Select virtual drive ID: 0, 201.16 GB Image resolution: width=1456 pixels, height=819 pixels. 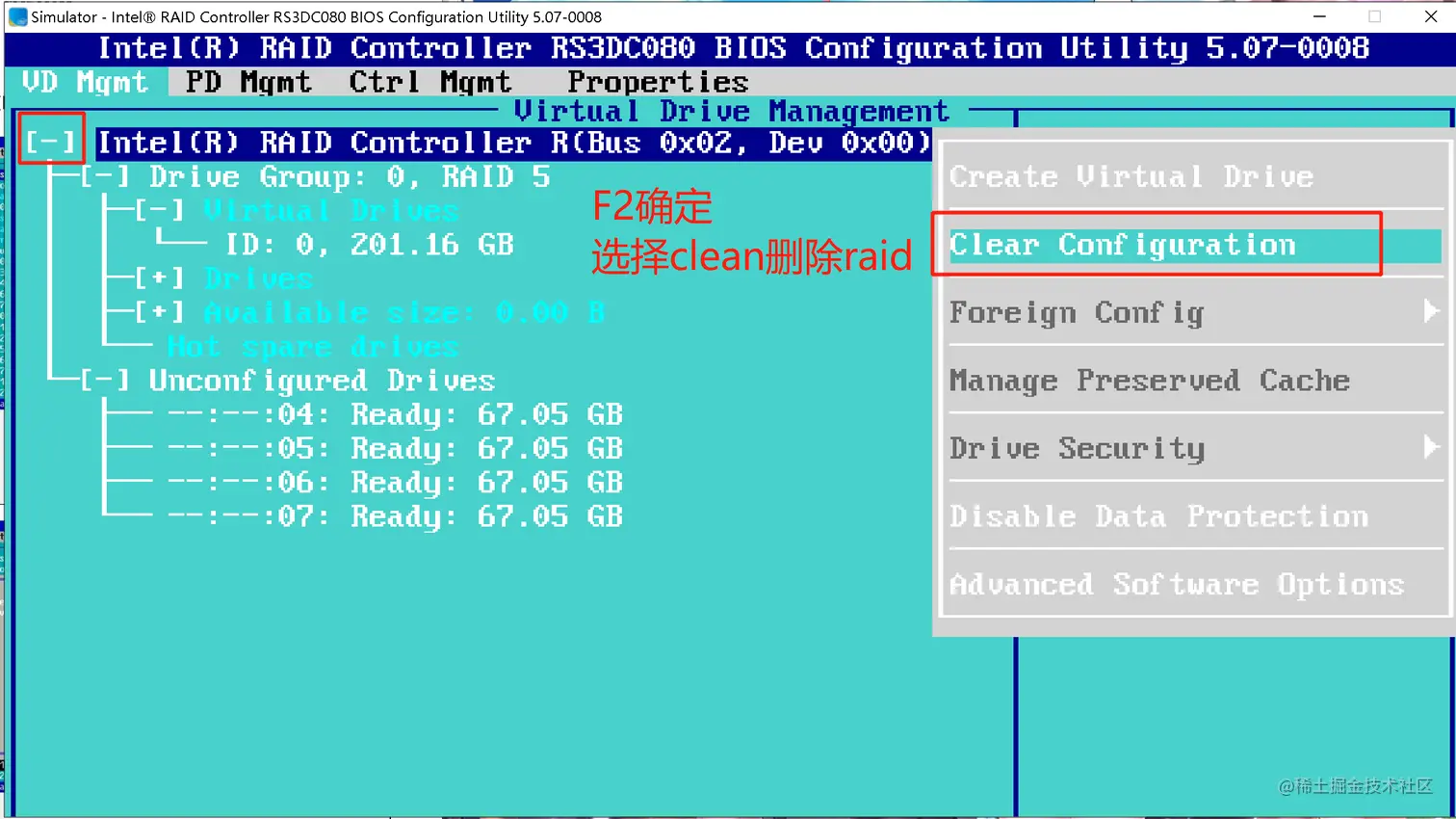tap(370, 245)
